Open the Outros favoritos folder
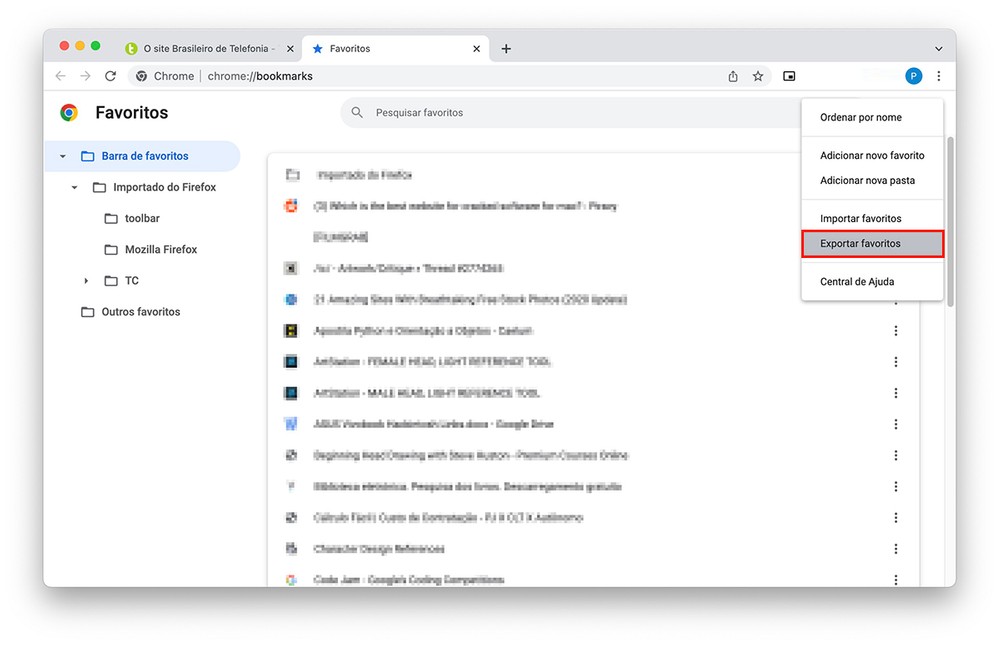Screen dimensions: 1000x645 140,312
